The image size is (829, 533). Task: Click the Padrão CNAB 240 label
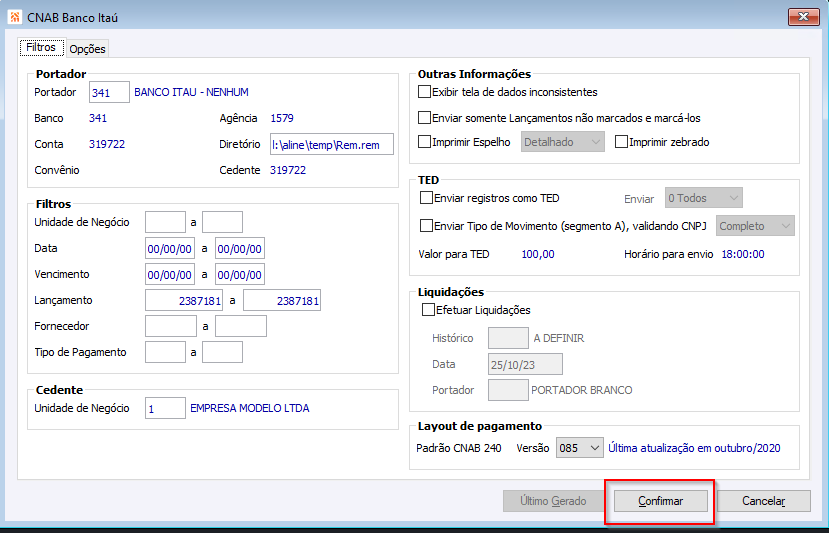pos(459,448)
